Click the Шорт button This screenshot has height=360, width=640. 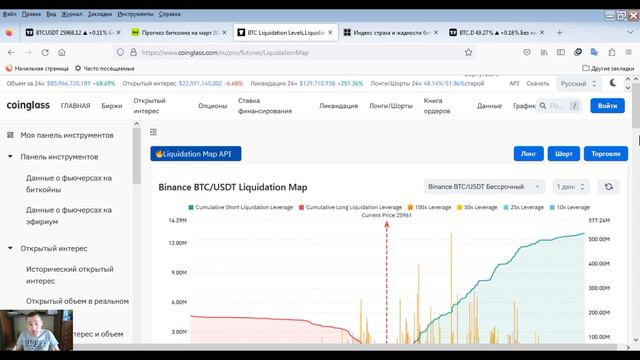click(564, 154)
